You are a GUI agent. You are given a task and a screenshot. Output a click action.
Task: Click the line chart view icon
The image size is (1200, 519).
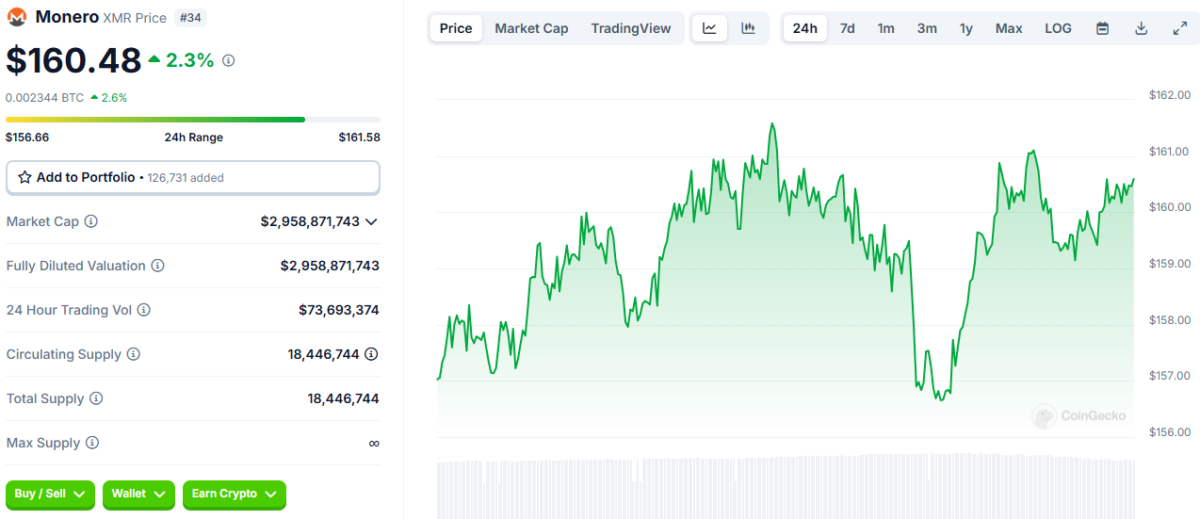709,28
